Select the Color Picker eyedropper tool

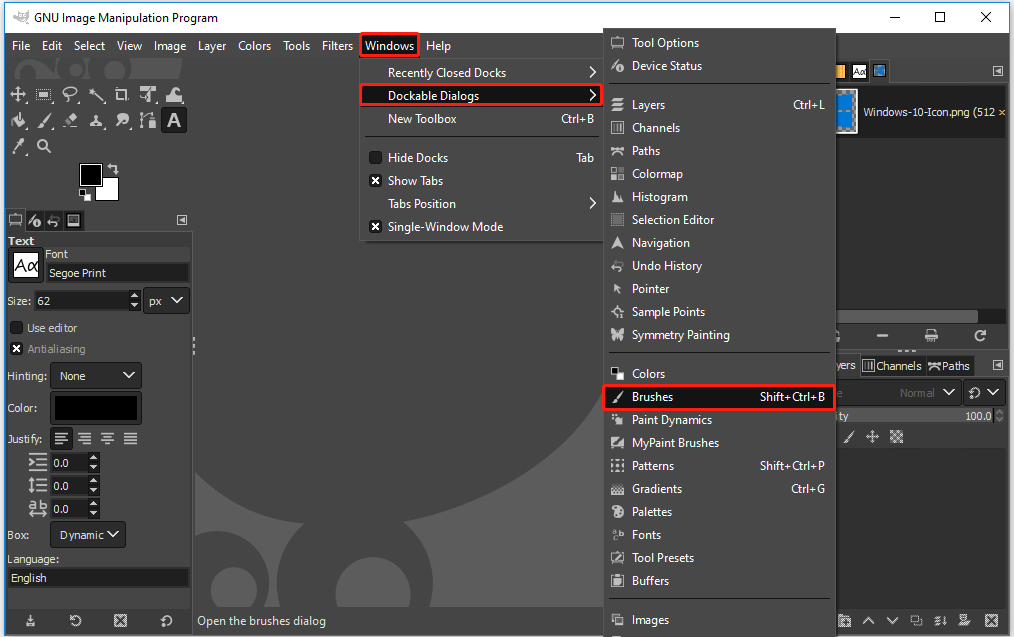tap(18, 146)
